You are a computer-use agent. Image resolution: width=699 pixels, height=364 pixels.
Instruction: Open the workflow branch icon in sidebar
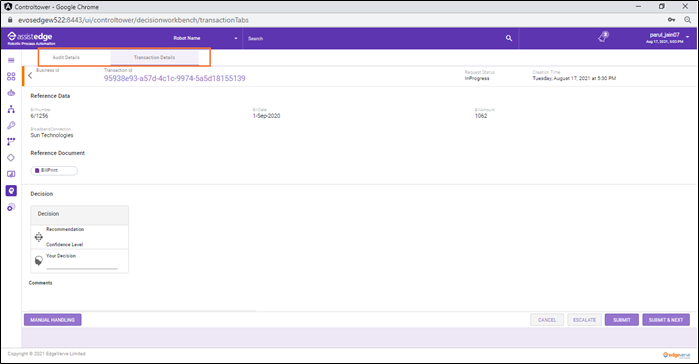(11, 142)
